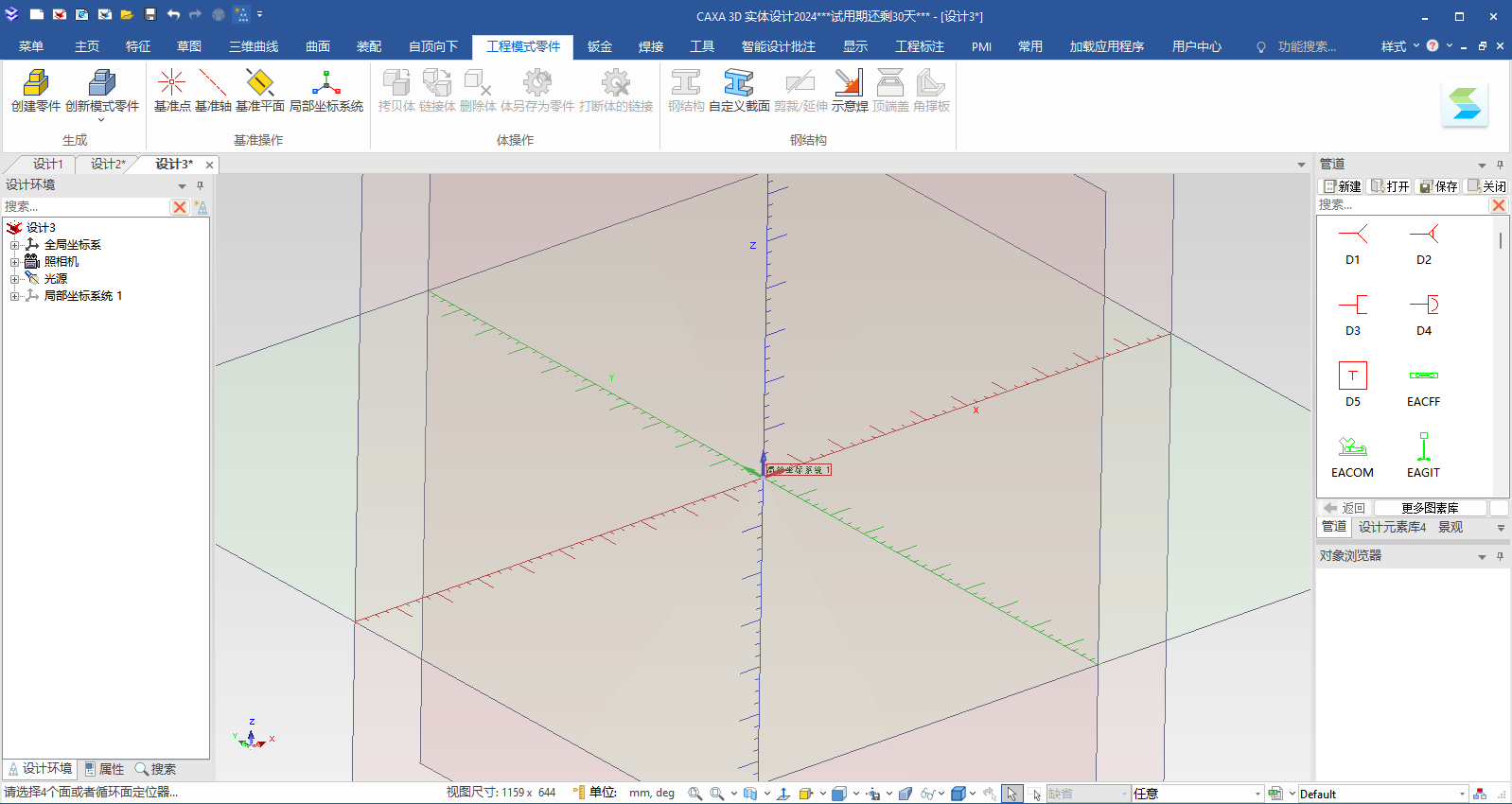Click the 基准平面 datum plane icon
The height and width of the screenshot is (804, 1512).
click(259, 84)
